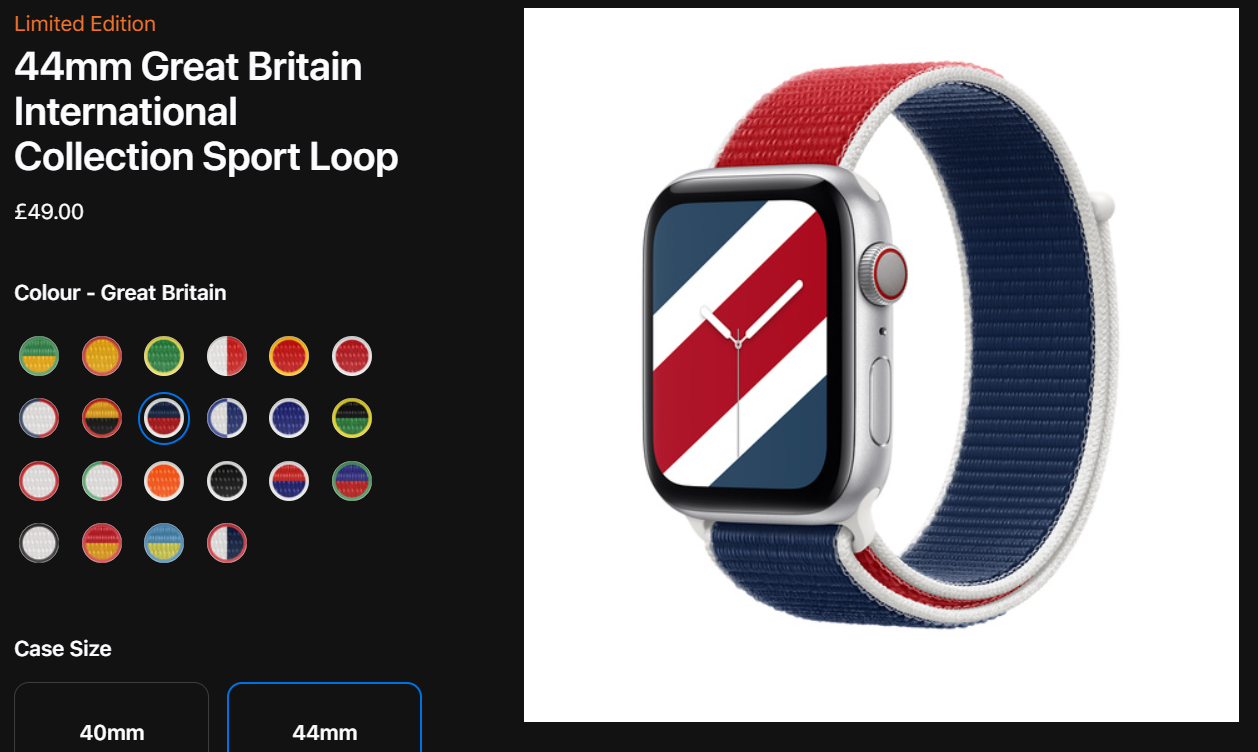Click the selected navy and red Great Britain swatch
The height and width of the screenshot is (752, 1258).
[x=164, y=418]
